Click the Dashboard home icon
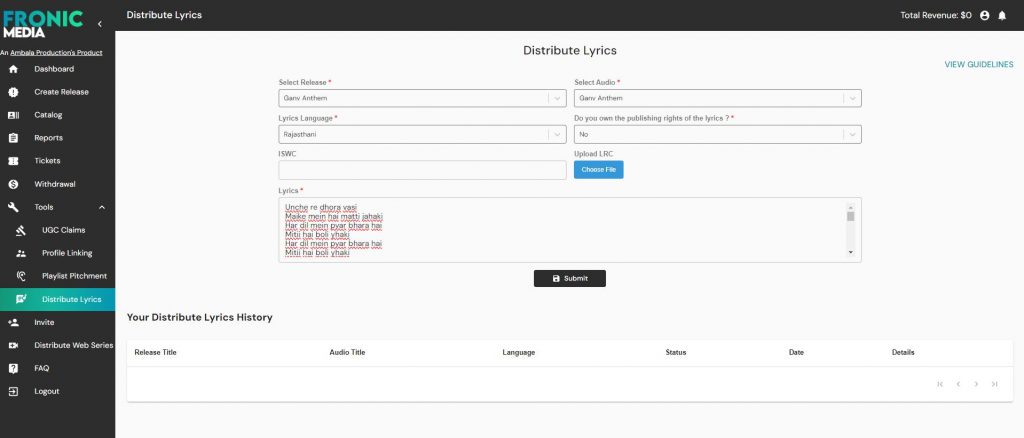 [x=13, y=69]
